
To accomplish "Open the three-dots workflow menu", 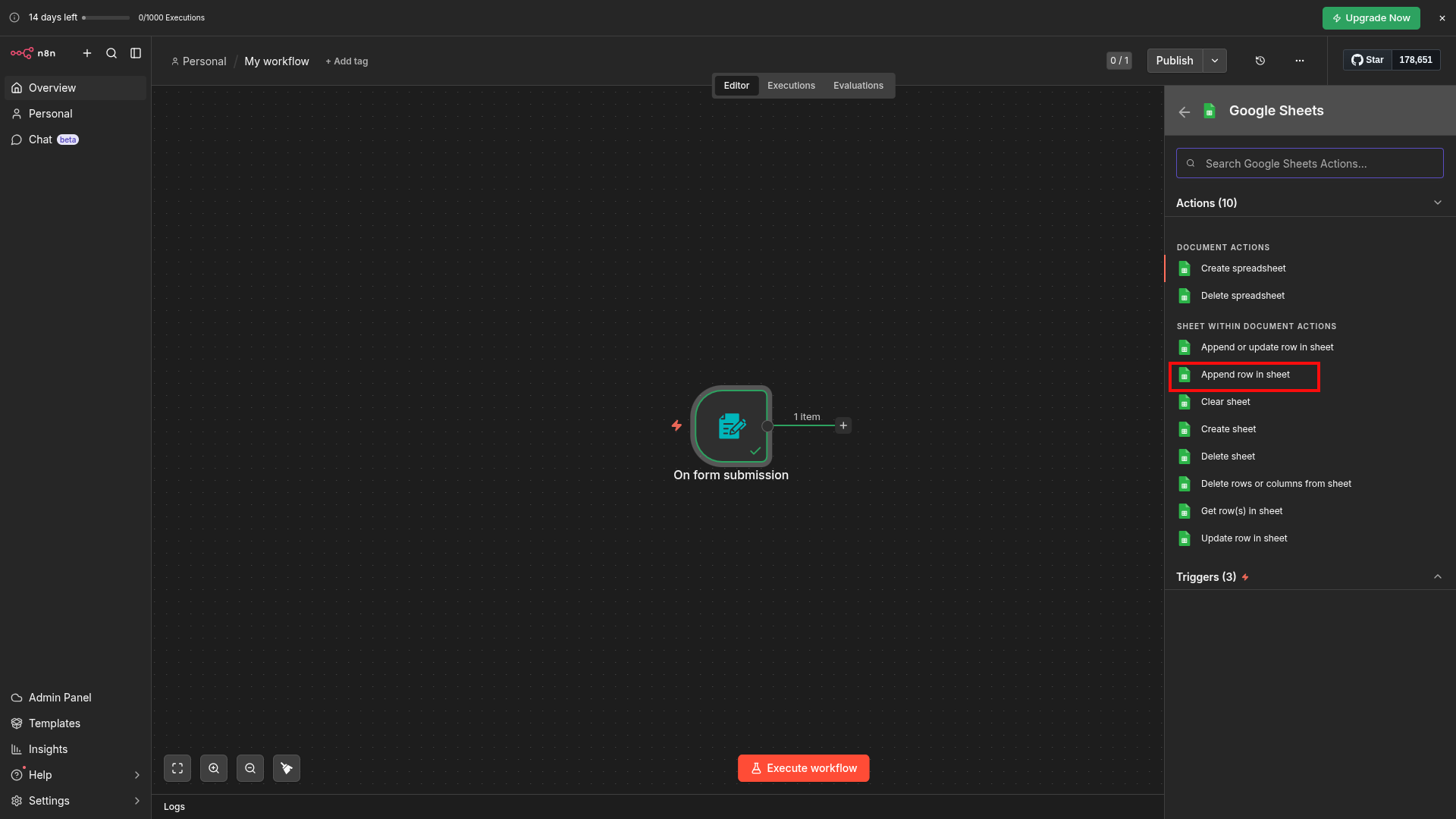I will tap(1300, 61).
